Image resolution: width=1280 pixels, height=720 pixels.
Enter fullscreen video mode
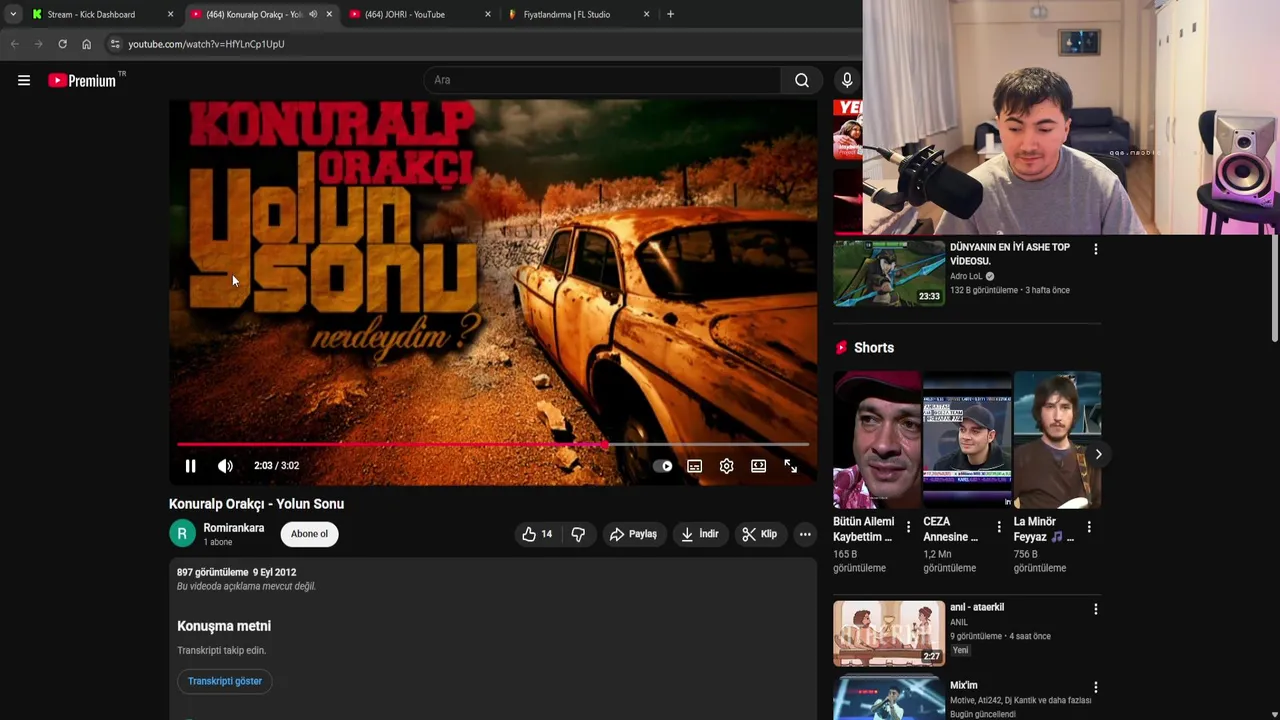(791, 466)
